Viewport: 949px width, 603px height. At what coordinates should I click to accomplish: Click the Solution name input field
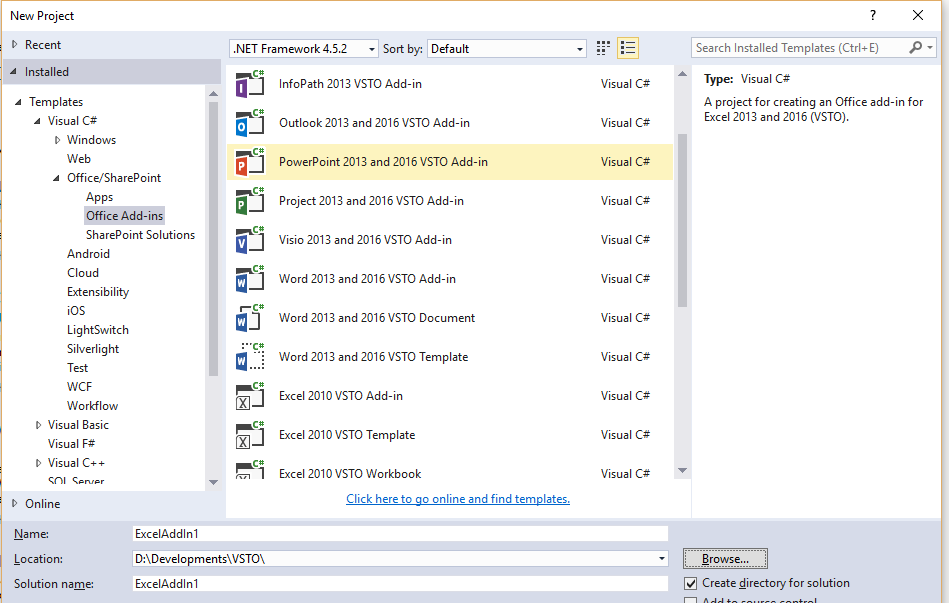click(400, 584)
